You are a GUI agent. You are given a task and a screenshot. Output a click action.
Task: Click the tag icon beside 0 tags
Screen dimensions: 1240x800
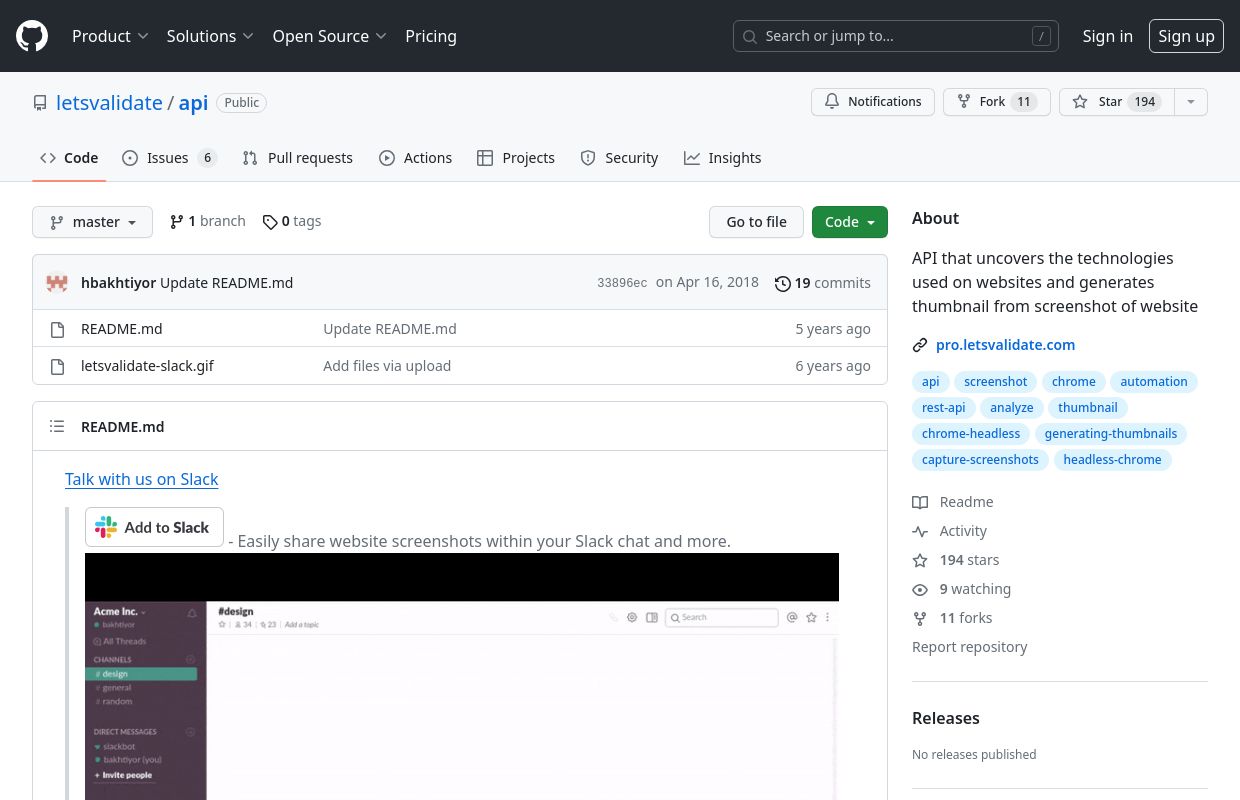point(270,222)
